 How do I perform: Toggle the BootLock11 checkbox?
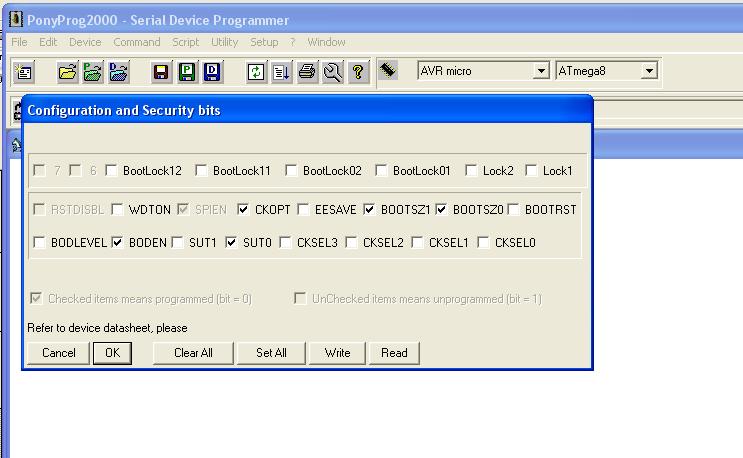pos(201,171)
